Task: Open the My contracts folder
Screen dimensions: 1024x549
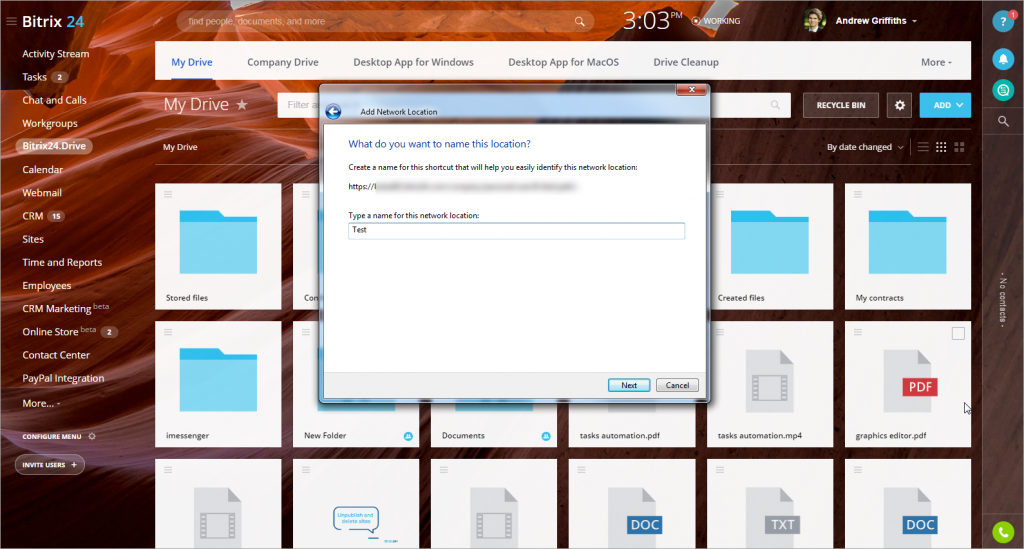Action: (x=908, y=246)
